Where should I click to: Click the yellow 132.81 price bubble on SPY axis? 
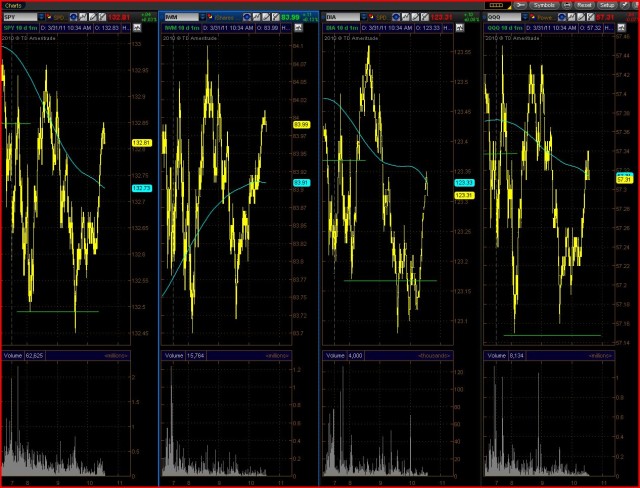pos(142,143)
